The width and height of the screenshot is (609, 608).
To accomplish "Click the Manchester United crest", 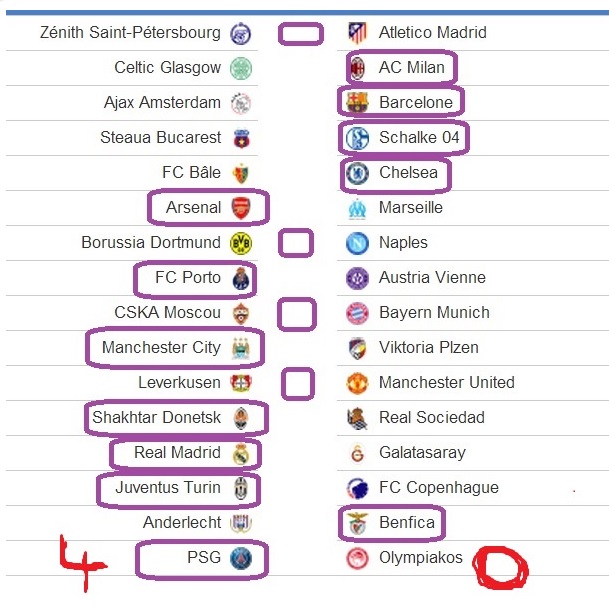I will [357, 383].
